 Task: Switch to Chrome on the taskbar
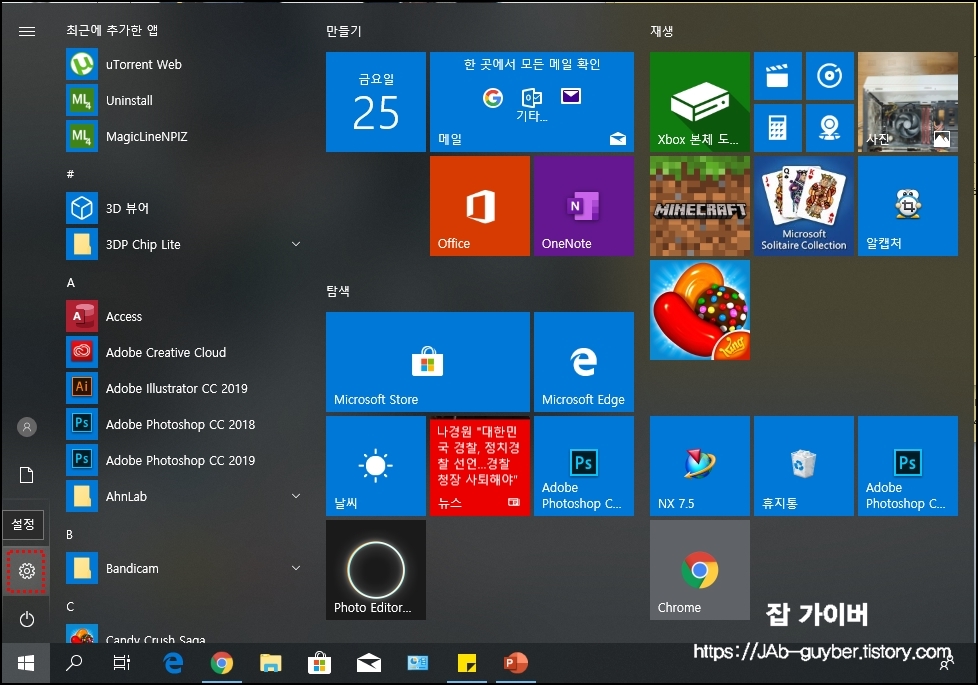[x=222, y=663]
